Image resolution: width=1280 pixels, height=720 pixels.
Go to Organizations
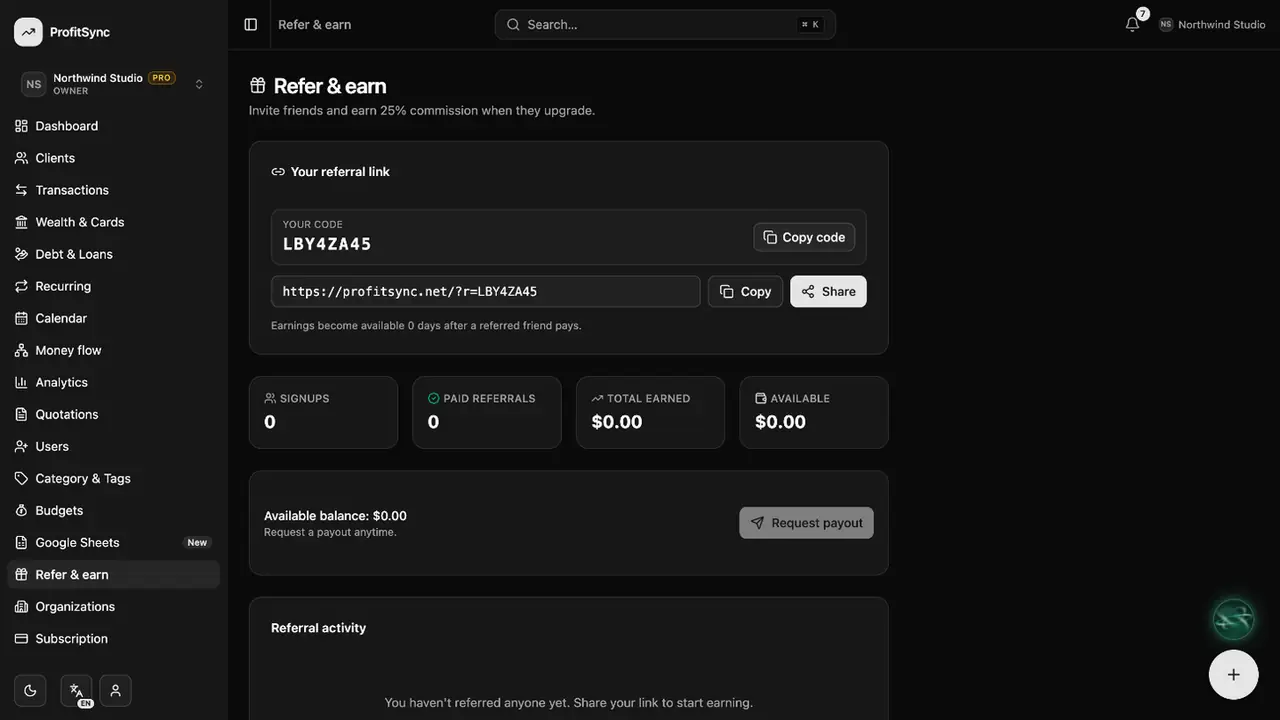[114, 606]
